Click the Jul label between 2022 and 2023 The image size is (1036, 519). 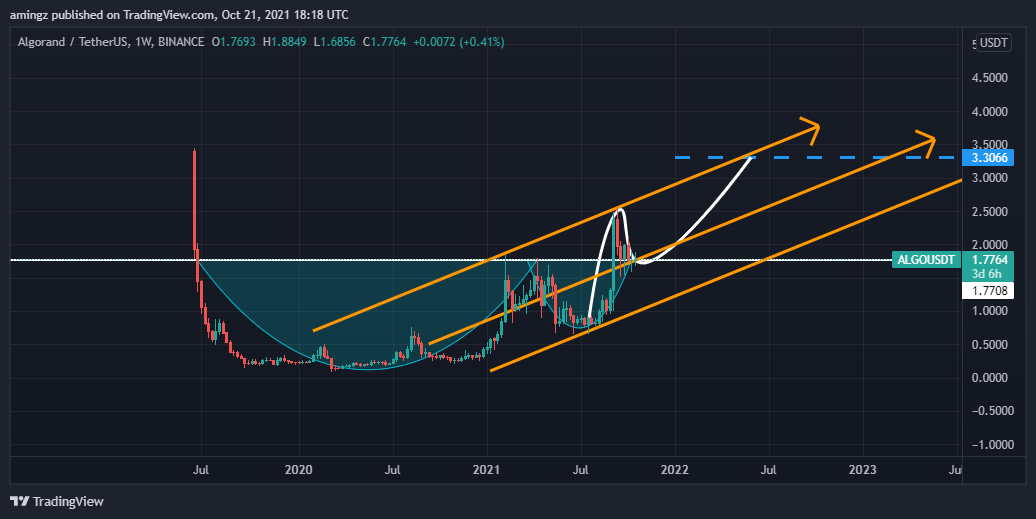pos(768,469)
